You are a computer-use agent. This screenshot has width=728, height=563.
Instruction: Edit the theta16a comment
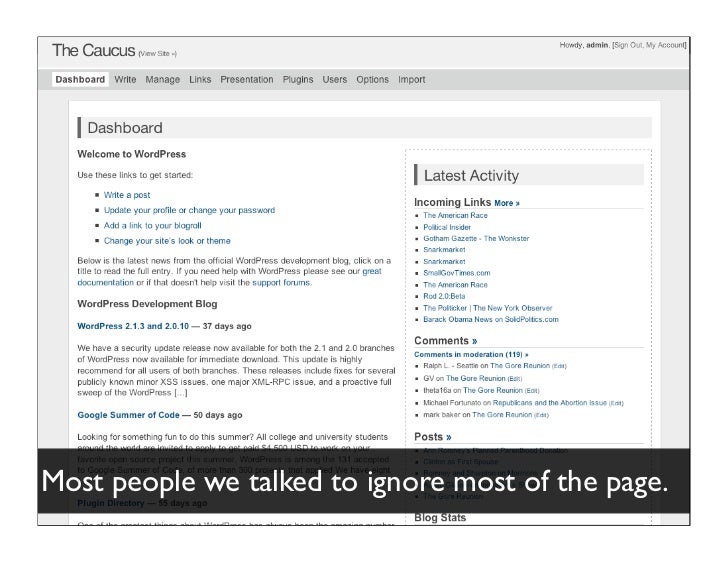(532, 391)
